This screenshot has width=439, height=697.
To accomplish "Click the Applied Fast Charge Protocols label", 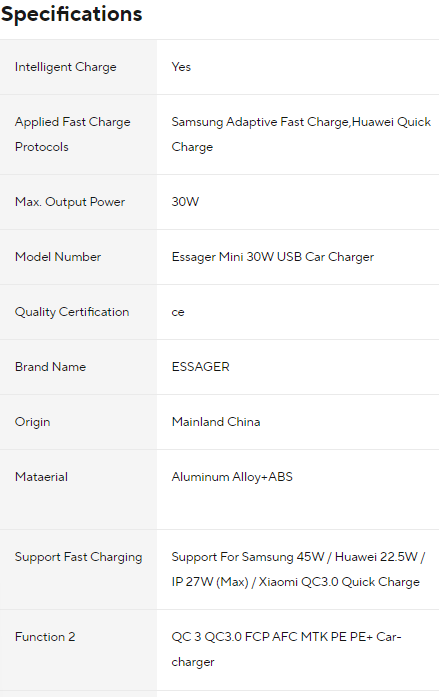I will pyautogui.click(x=72, y=134).
